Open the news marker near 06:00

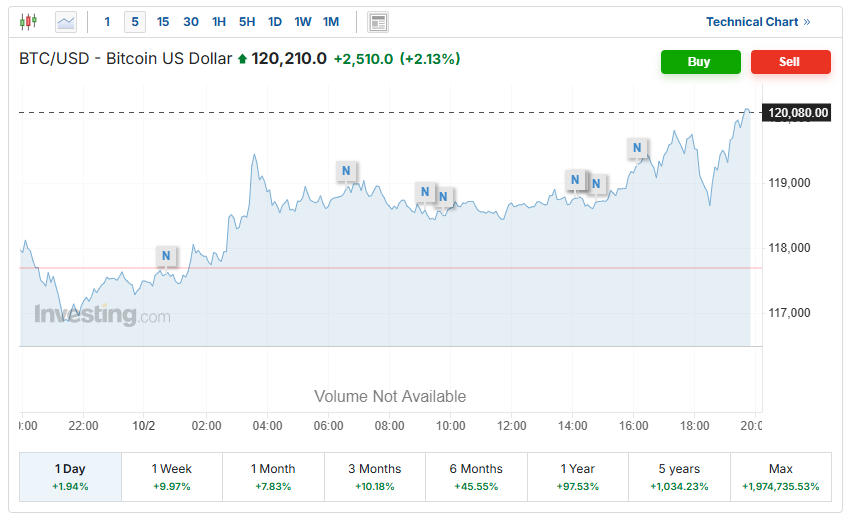346,171
